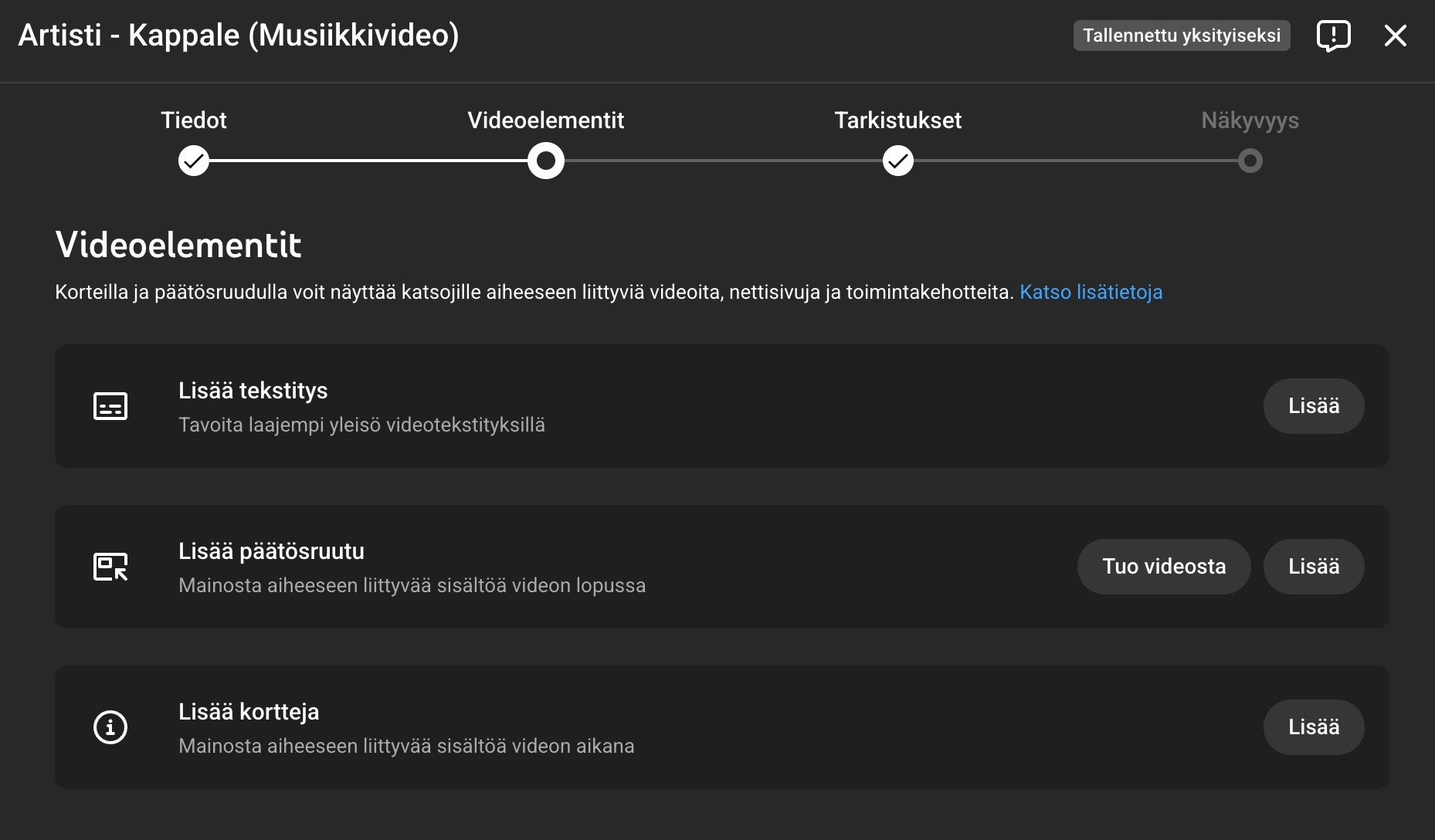The height and width of the screenshot is (840, 1435).
Task: Click the Videoelementit step circle
Action: [x=546, y=161]
